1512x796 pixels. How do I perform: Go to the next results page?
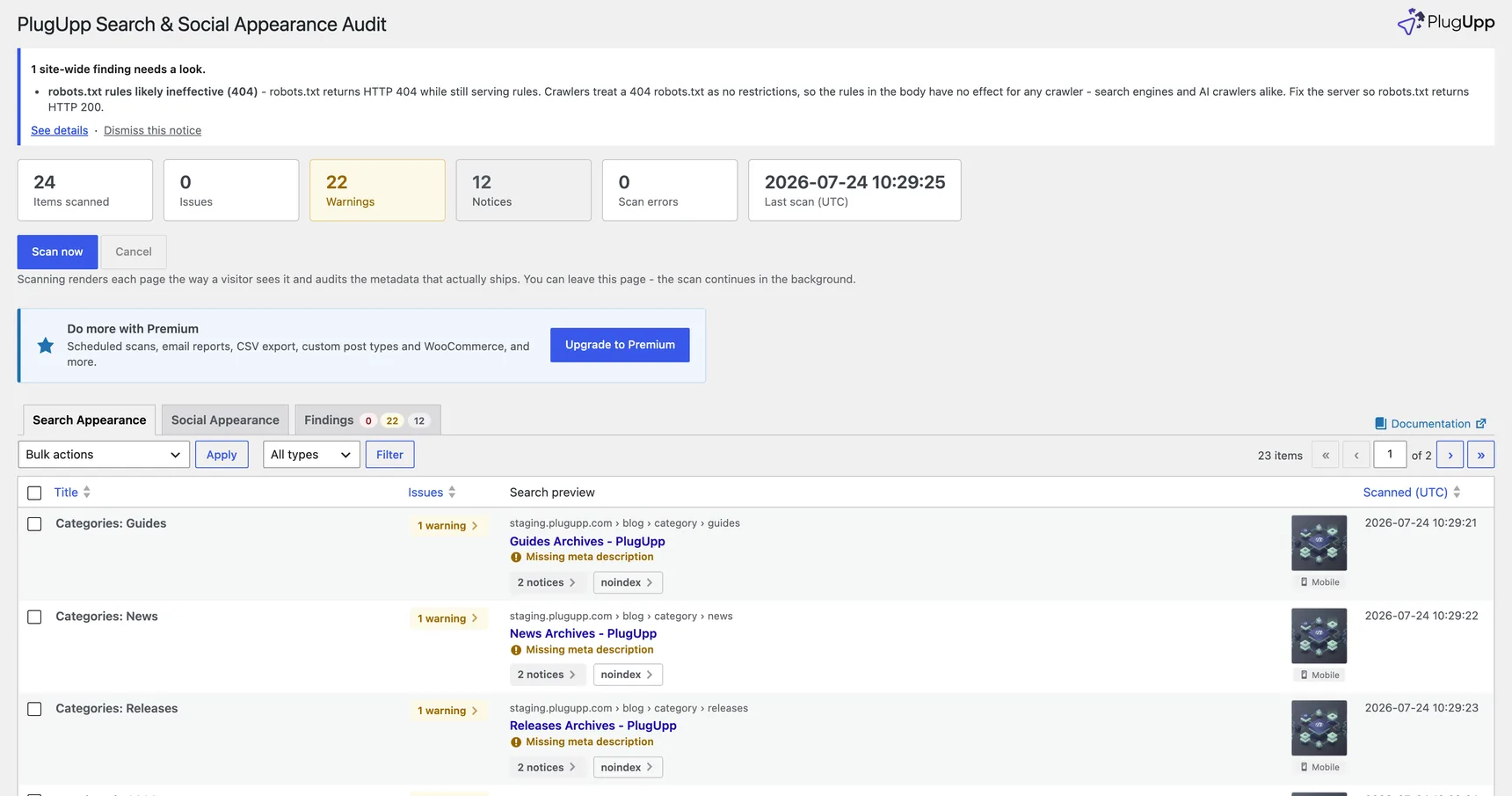point(1450,455)
